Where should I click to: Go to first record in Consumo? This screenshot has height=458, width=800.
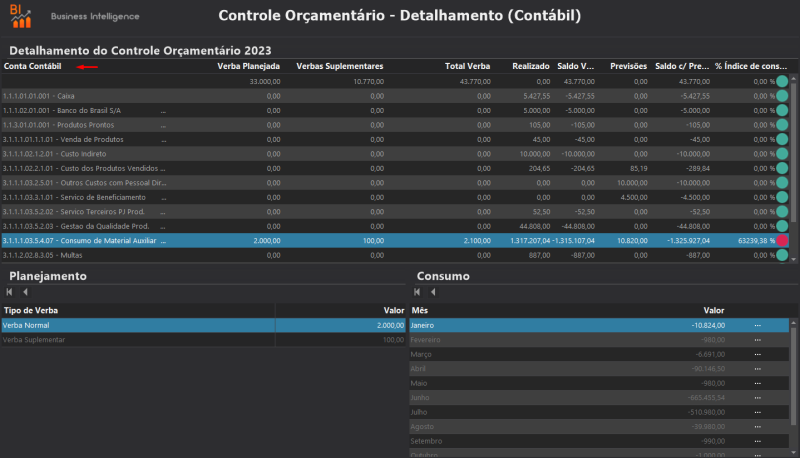tap(417, 292)
